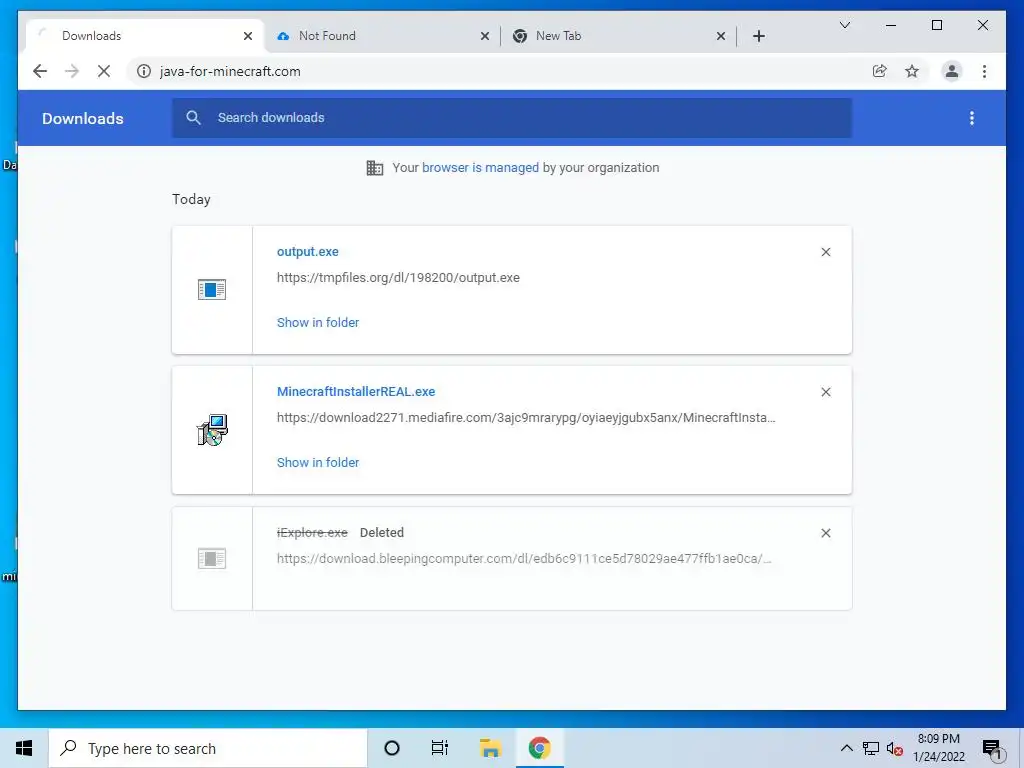Close the Not Found tab
The width and height of the screenshot is (1024, 768).
(485, 36)
